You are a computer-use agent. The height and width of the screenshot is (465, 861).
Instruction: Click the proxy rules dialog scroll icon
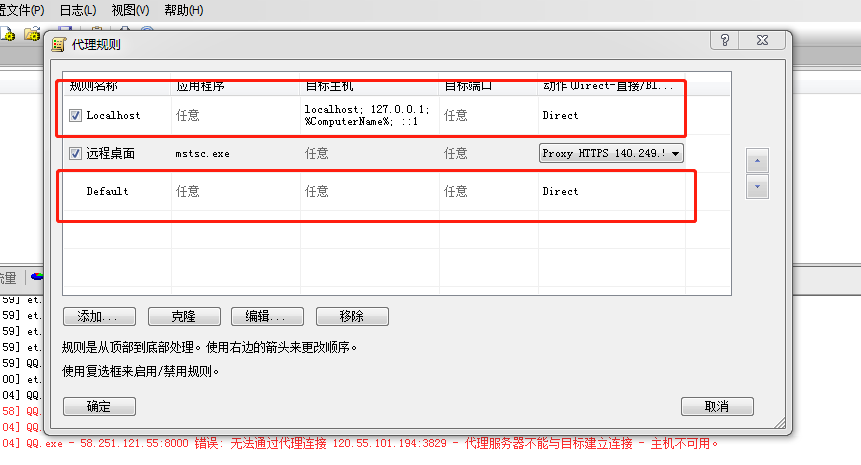[x=59, y=45]
